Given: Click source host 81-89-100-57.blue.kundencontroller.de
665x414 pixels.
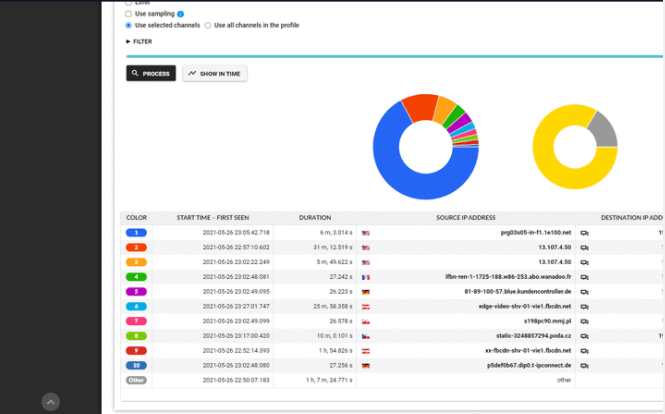Looking at the screenshot, I should coord(518,291).
